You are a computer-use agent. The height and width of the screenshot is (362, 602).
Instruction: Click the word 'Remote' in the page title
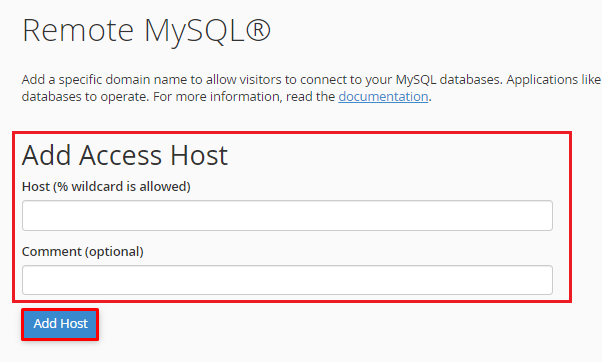click(78, 30)
